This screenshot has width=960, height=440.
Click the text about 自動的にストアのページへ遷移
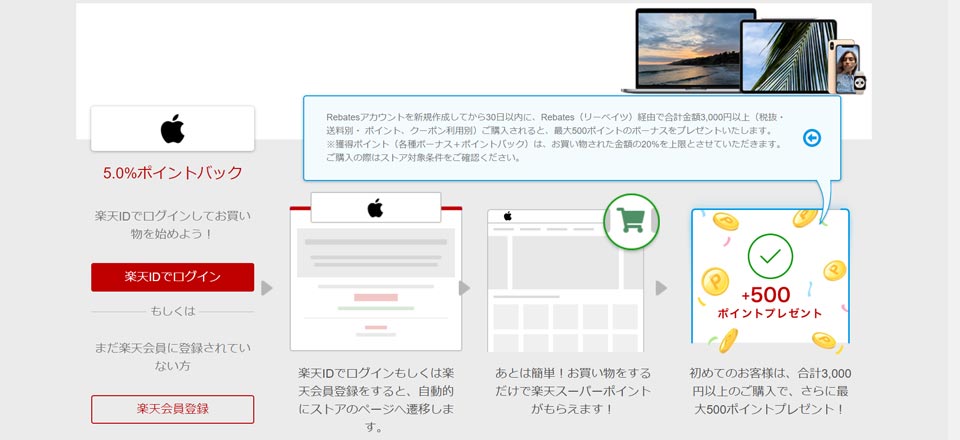376,400
